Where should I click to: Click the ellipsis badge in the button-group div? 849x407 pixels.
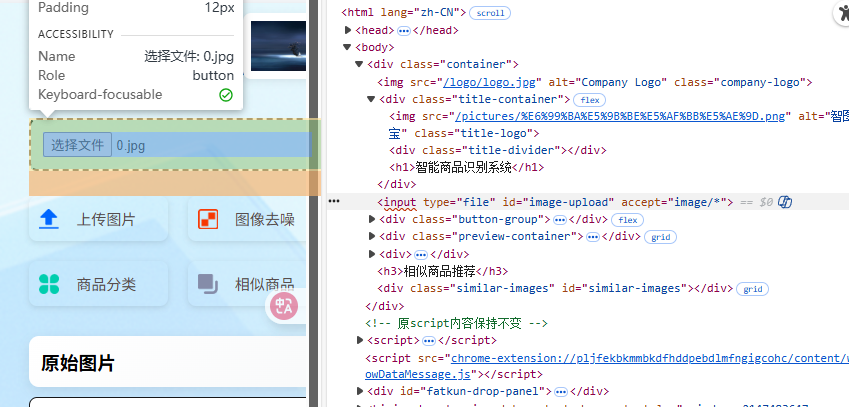[x=560, y=220]
